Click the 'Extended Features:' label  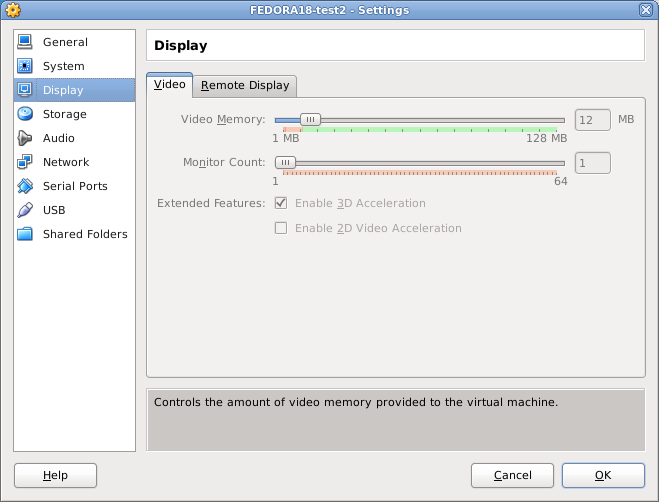click(x=211, y=203)
